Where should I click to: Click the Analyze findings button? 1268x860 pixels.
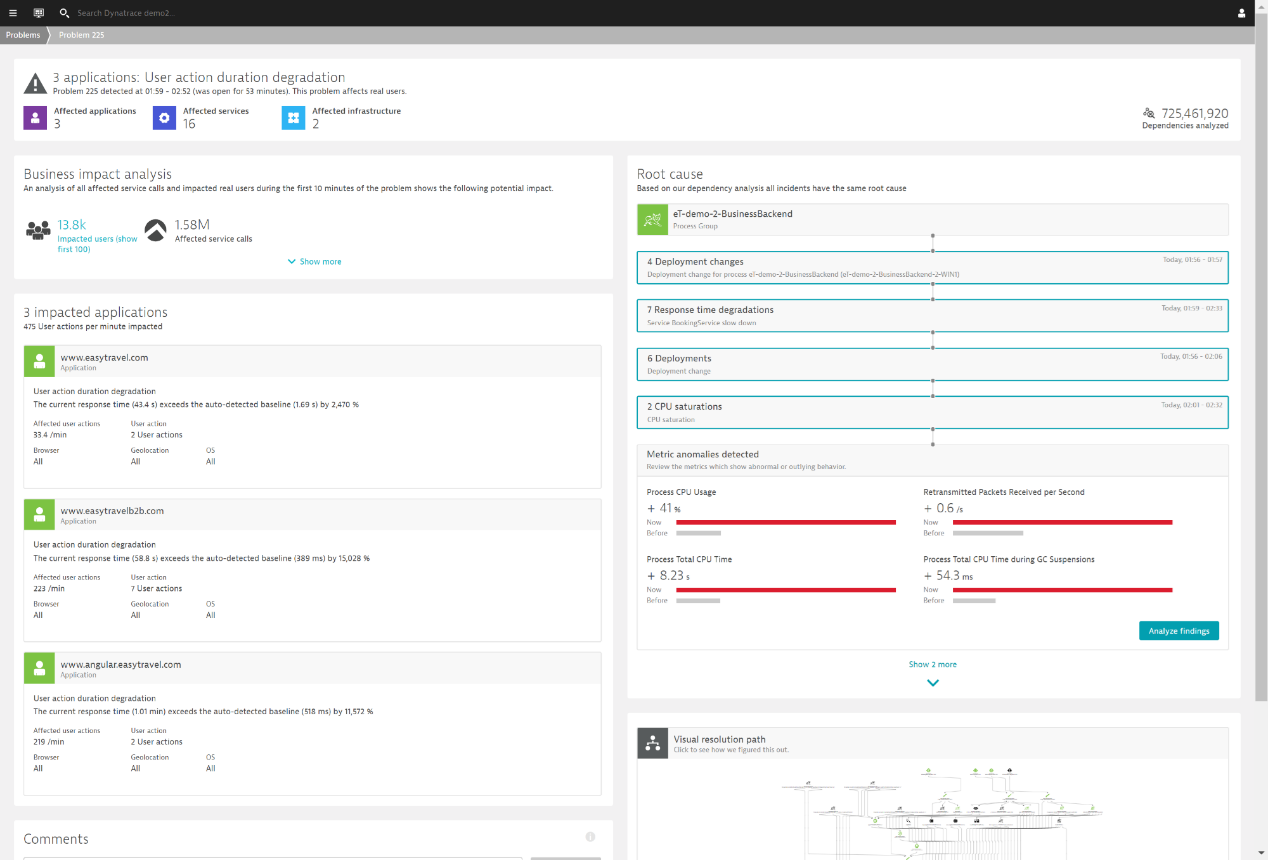[1178, 630]
